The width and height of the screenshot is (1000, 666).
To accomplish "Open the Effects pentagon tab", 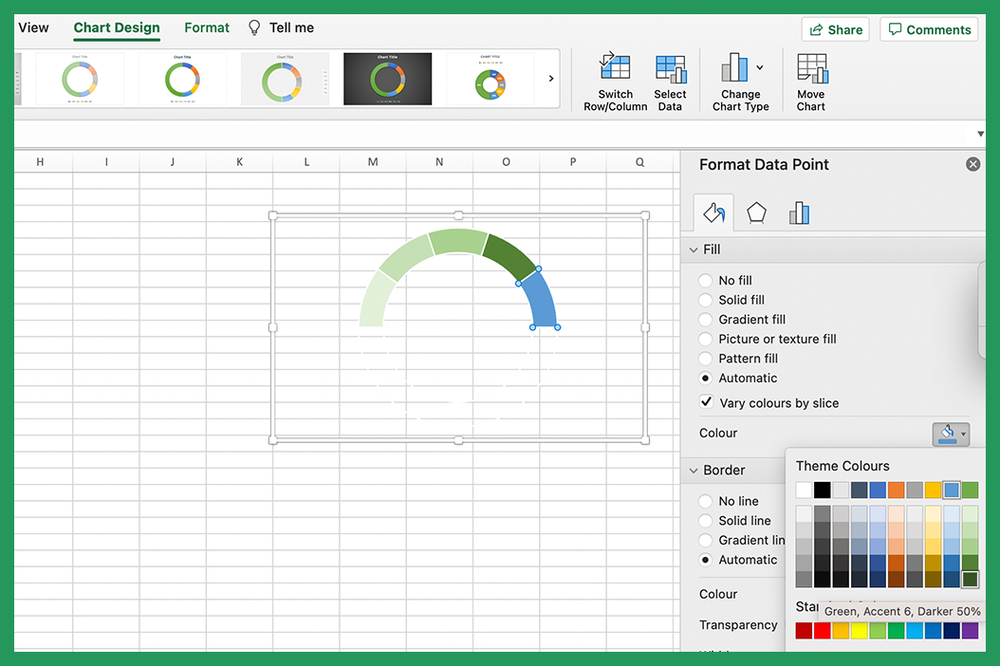I will click(x=755, y=212).
